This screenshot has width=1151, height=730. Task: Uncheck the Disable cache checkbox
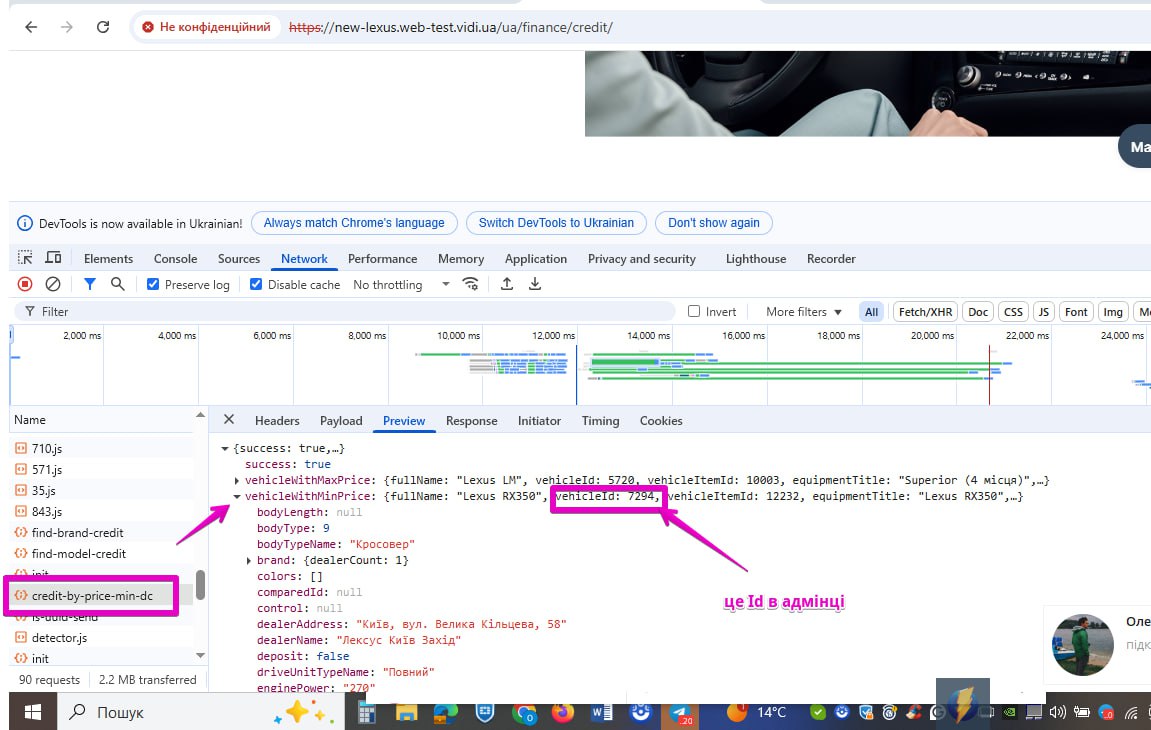coord(256,285)
